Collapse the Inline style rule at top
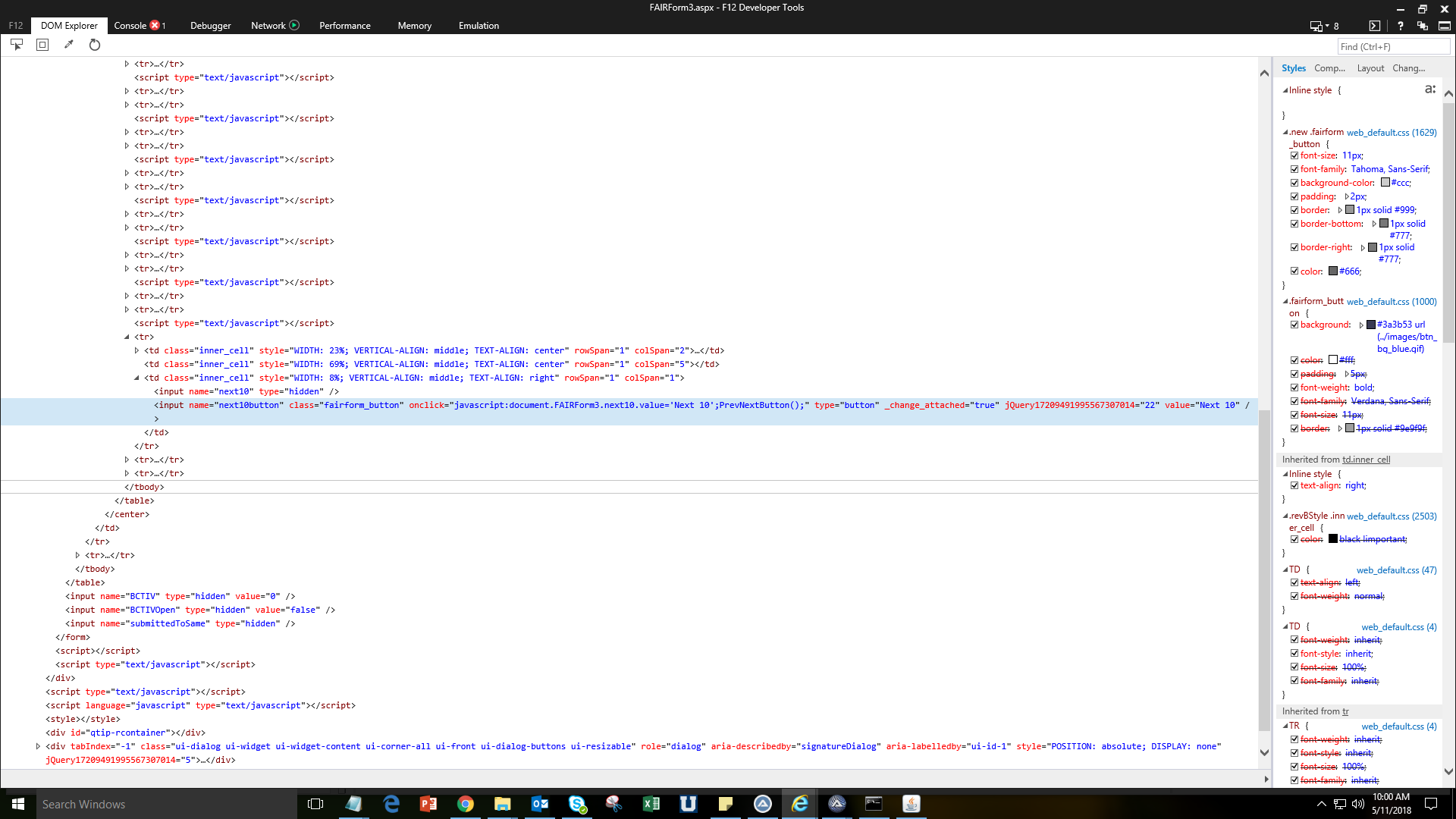Screen dimensions: 1456x819 (x=1285, y=90)
